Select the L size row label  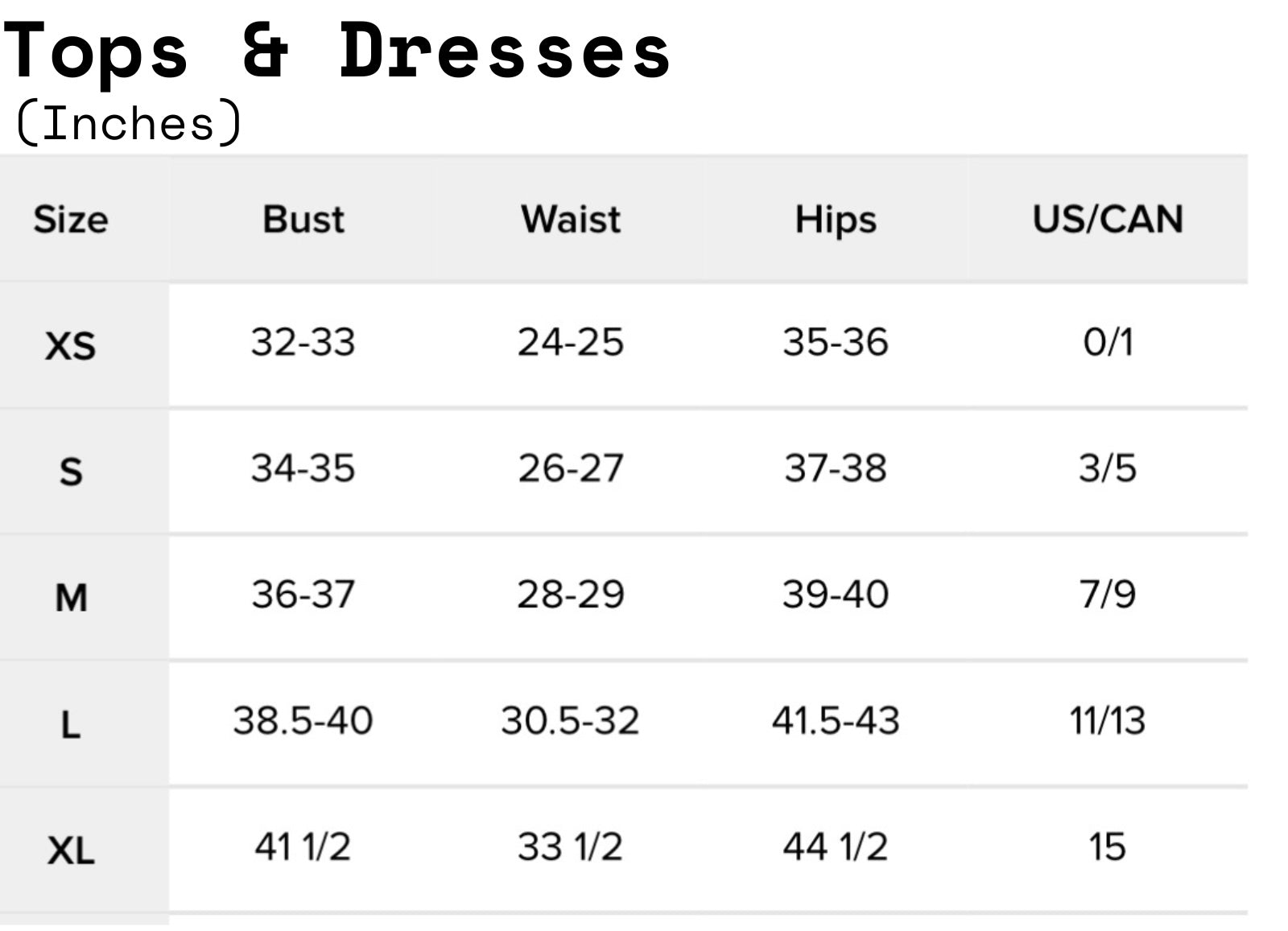click(x=71, y=724)
